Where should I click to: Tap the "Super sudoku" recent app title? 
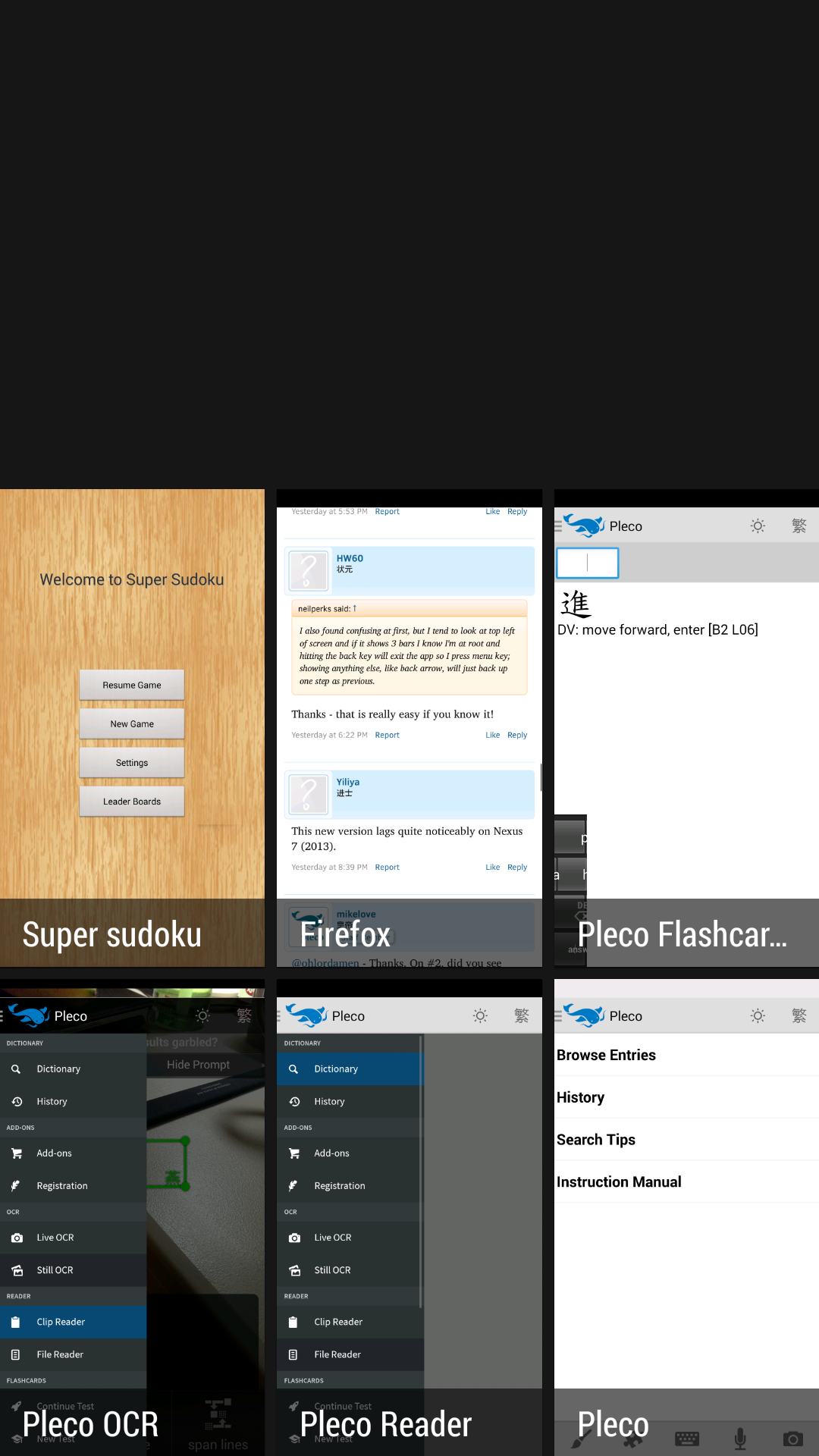click(112, 934)
